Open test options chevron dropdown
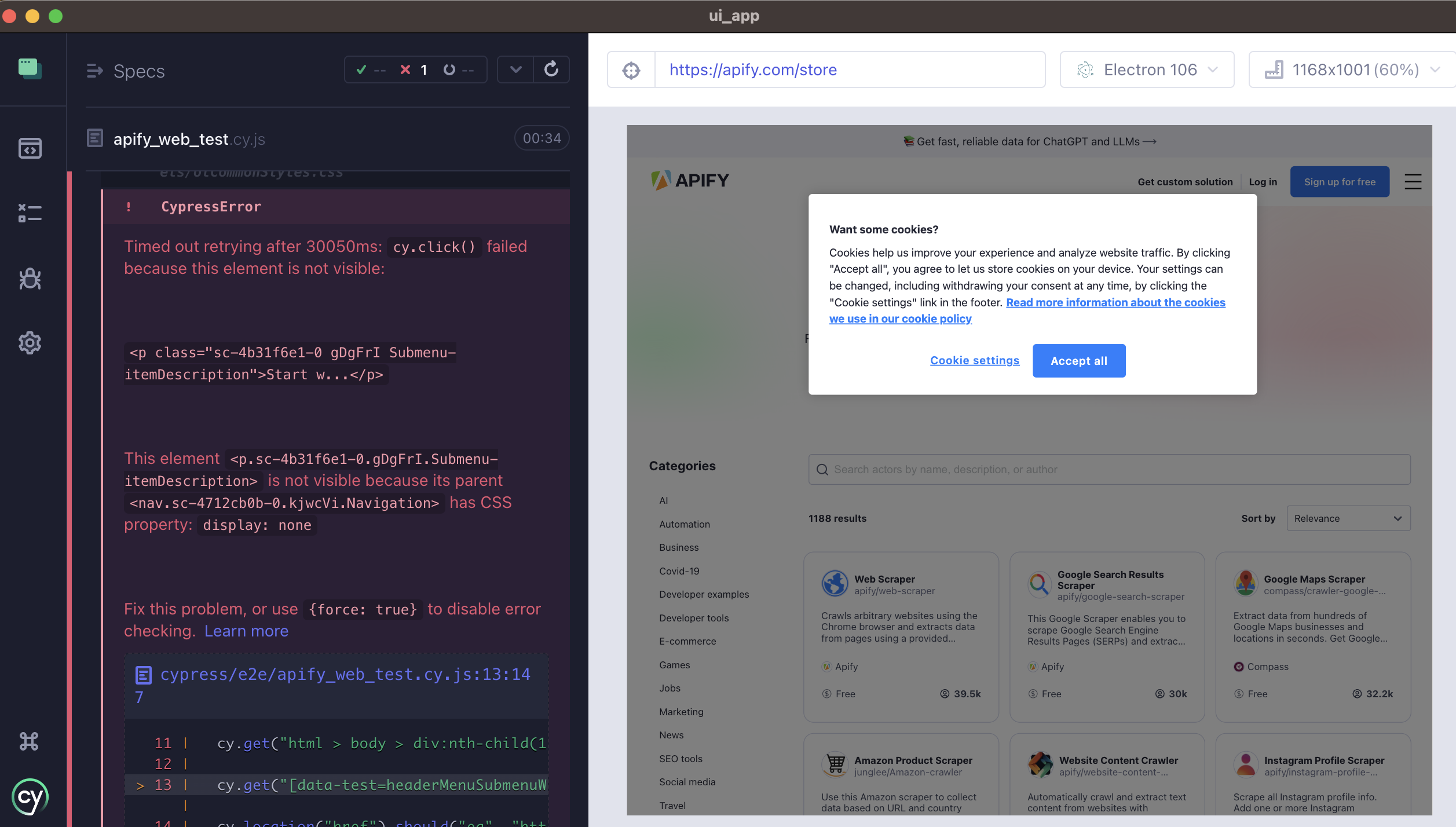The image size is (1456, 827). (x=515, y=69)
